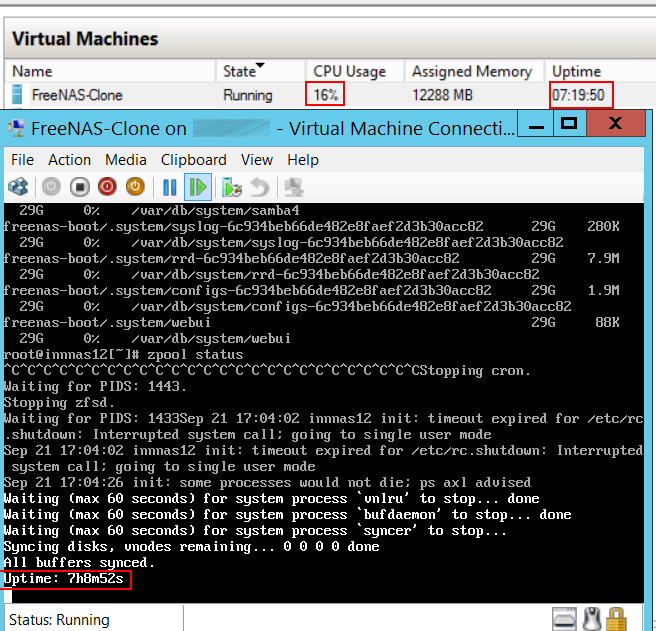Image resolution: width=656 pixels, height=631 pixels.
Task: Sort by the State column header
Action: [x=261, y=71]
